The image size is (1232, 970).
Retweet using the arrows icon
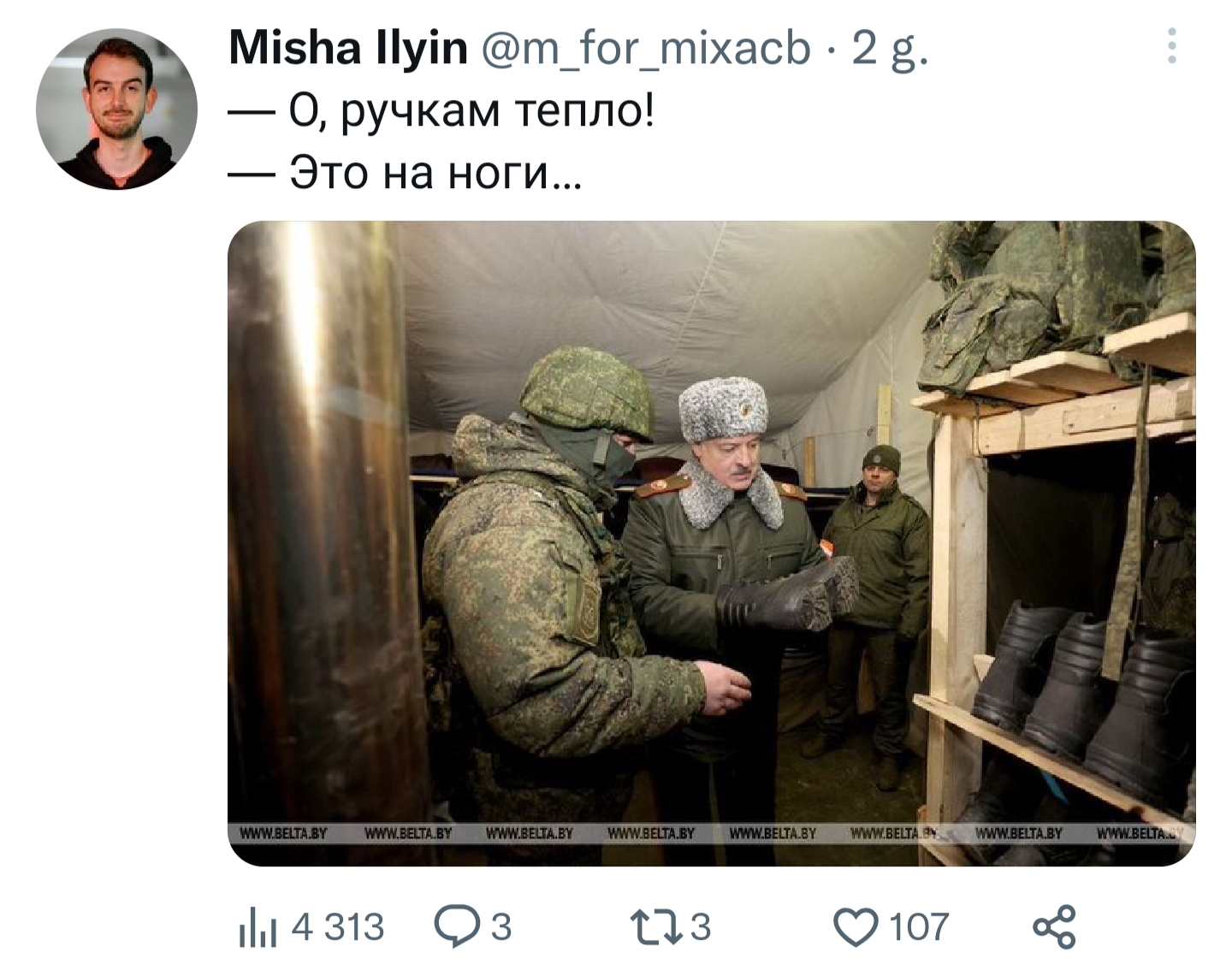click(x=654, y=926)
